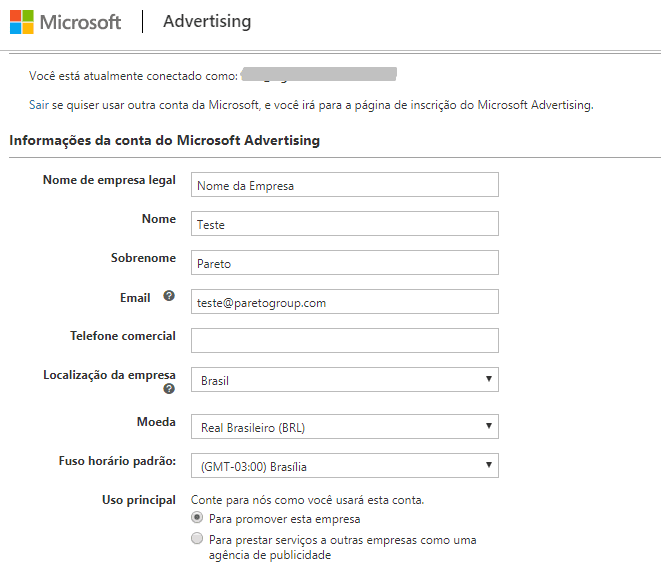
Task: Click the 'Telefone comercial' label
Action: (123, 336)
